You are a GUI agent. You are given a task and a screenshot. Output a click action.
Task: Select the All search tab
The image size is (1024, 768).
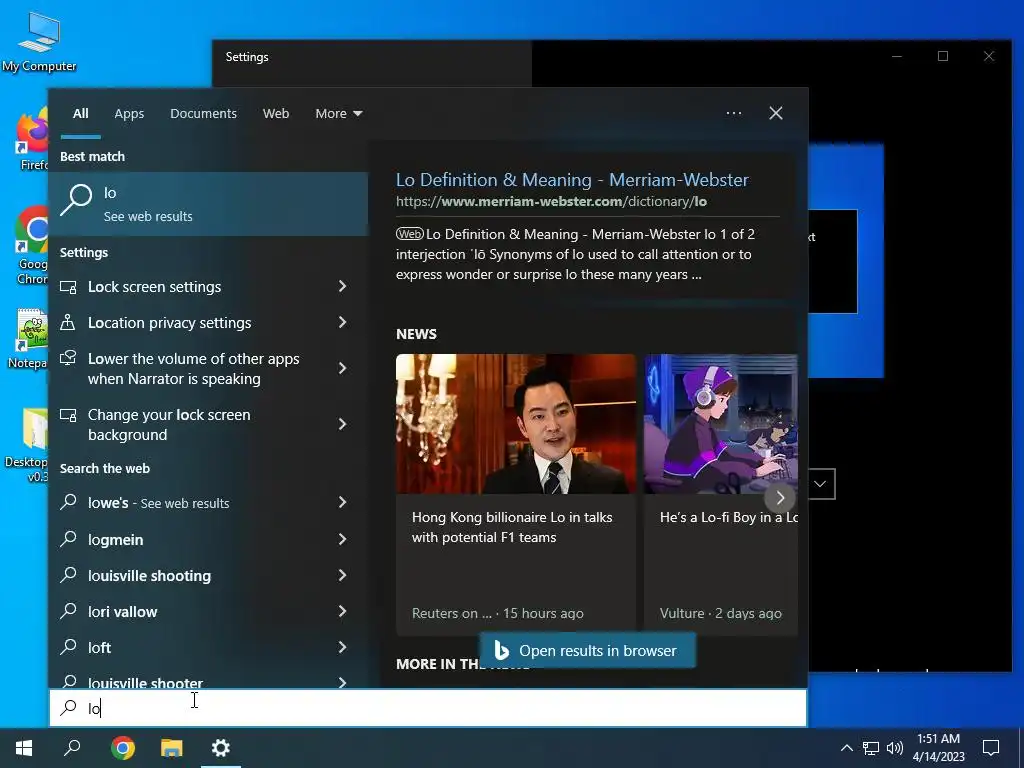[x=80, y=114]
